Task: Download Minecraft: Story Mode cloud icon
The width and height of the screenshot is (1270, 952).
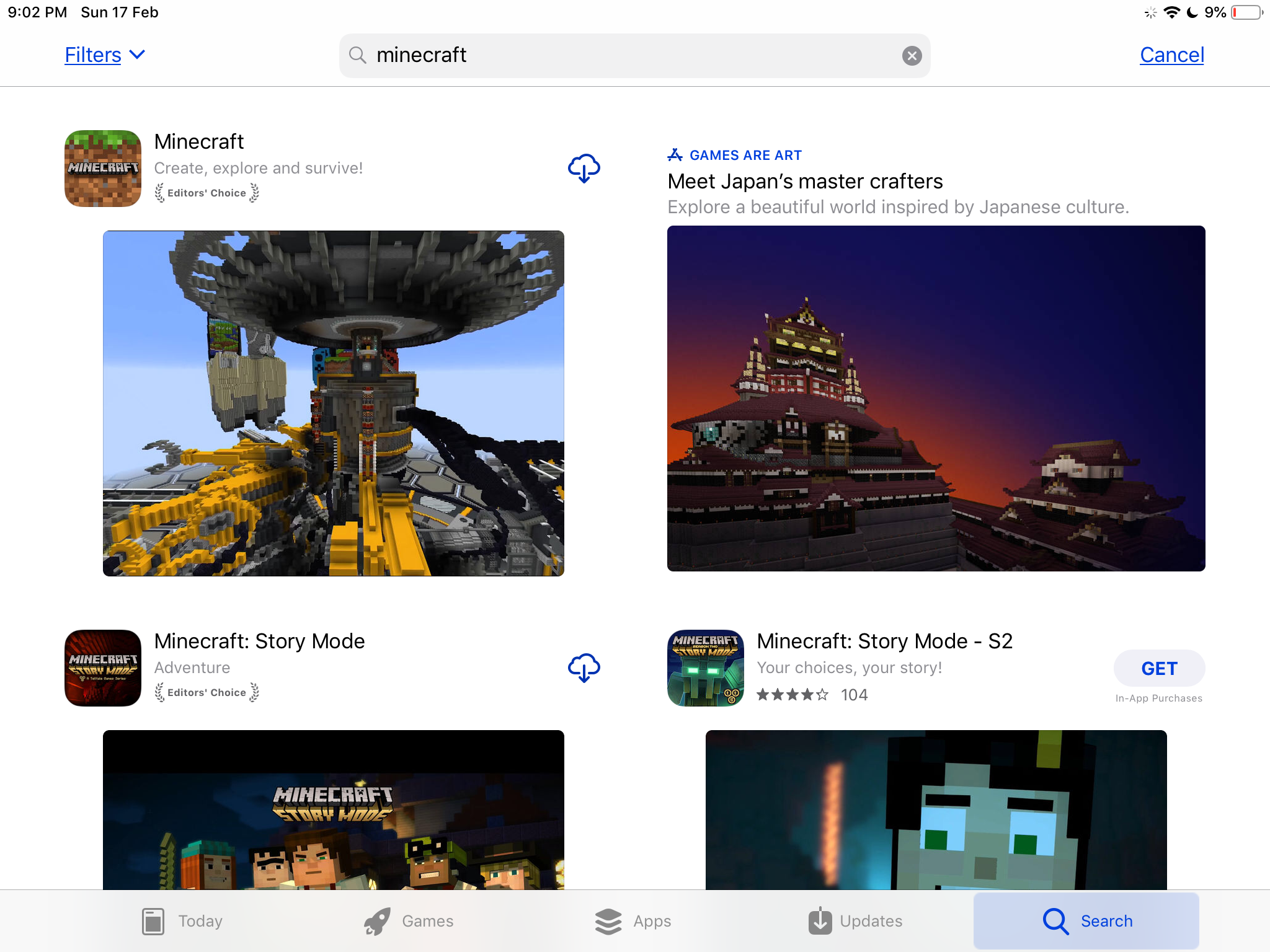Action: pyautogui.click(x=584, y=668)
